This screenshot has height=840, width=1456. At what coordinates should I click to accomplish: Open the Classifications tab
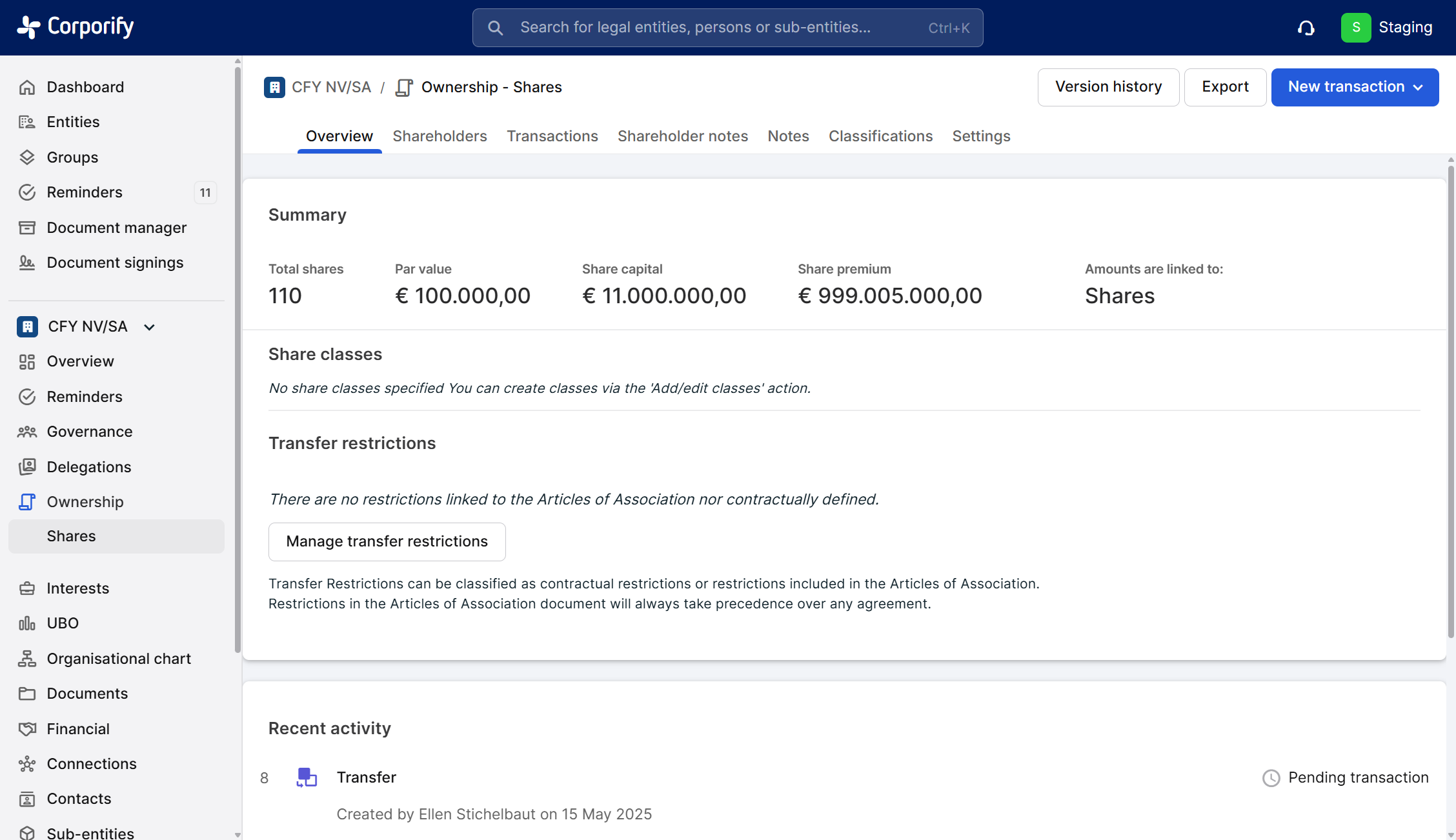click(880, 136)
